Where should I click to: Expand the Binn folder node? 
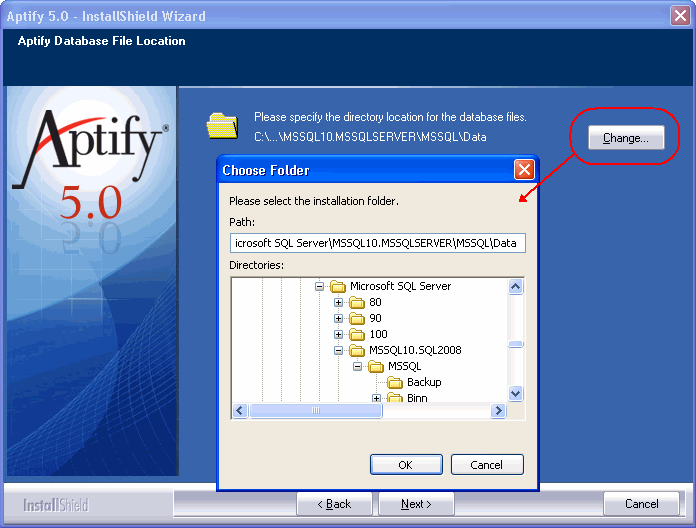coord(376,398)
